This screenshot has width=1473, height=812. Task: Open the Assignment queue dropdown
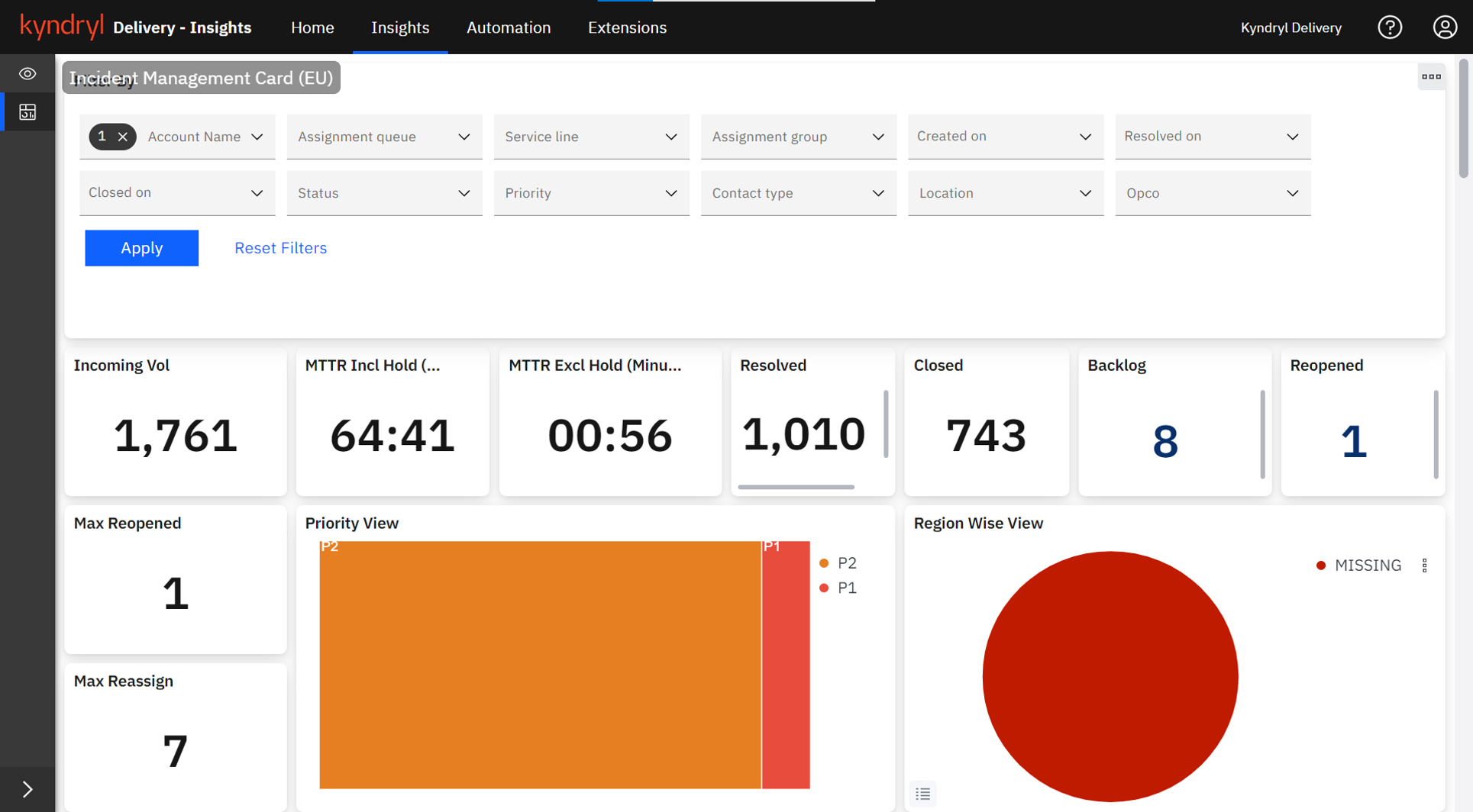click(384, 137)
